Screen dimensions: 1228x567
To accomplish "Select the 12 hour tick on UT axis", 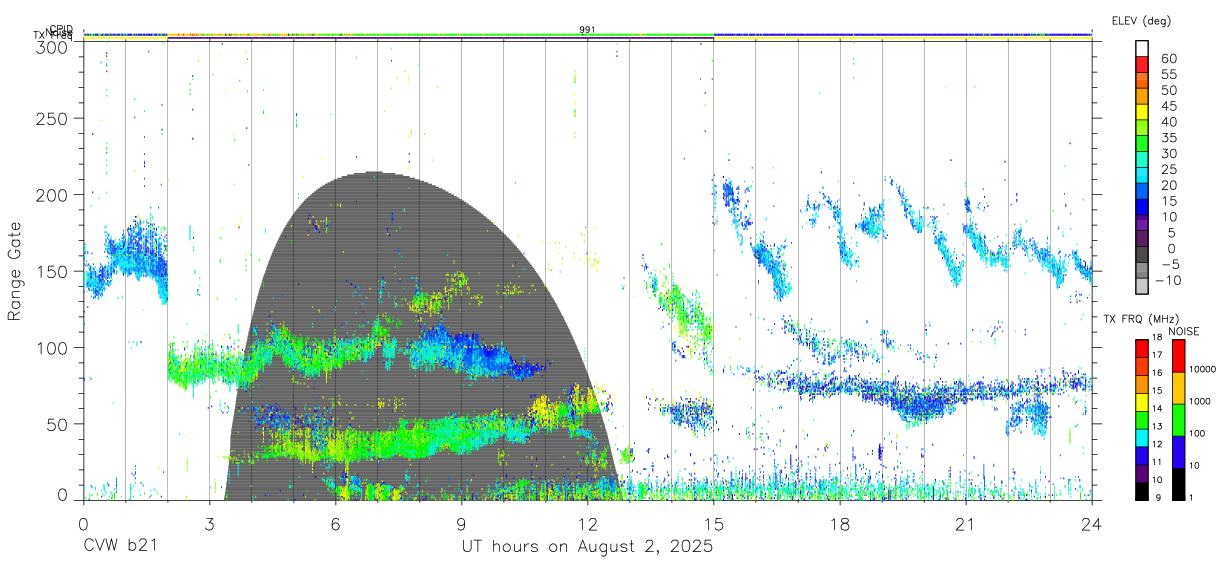I will point(588,523).
